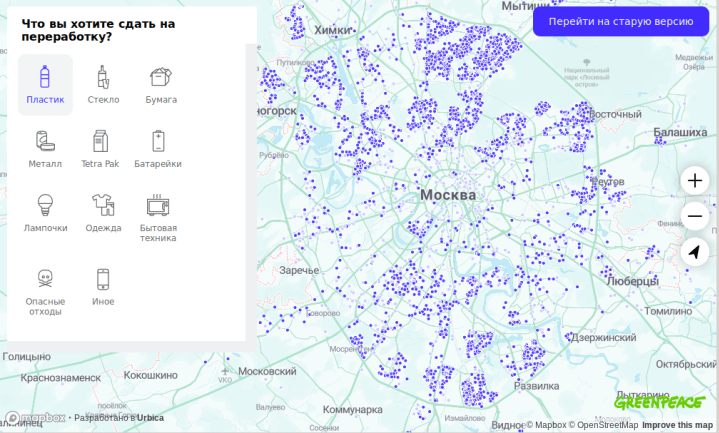This screenshot has height=433, width=719.
Task: Zoom out the map with minus button
Action: point(695,216)
